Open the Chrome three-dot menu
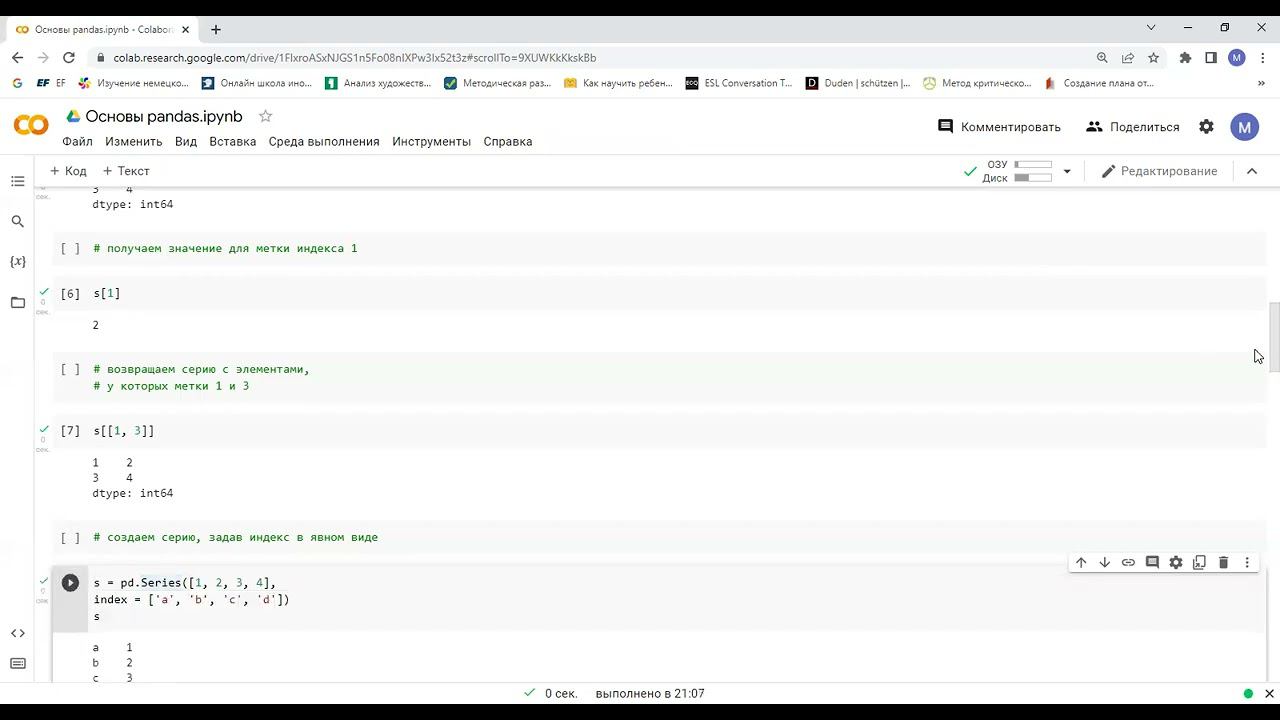The height and width of the screenshot is (720, 1280). (1263, 58)
